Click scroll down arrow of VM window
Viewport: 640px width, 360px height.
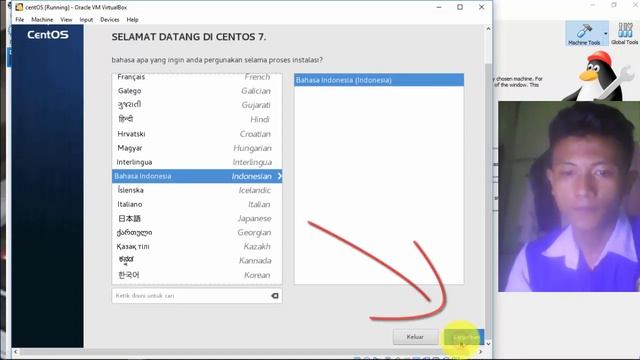coord(488,344)
